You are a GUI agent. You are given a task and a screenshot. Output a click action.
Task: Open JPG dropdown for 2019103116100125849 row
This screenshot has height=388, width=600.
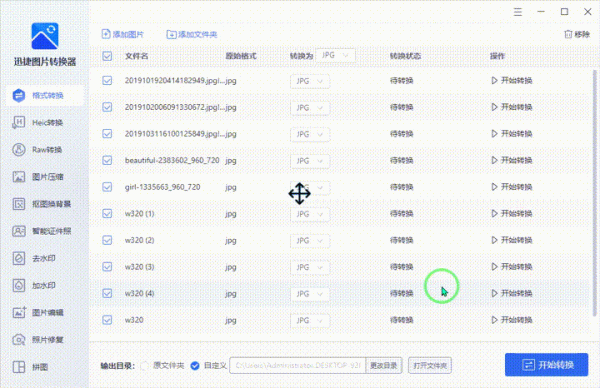310,134
